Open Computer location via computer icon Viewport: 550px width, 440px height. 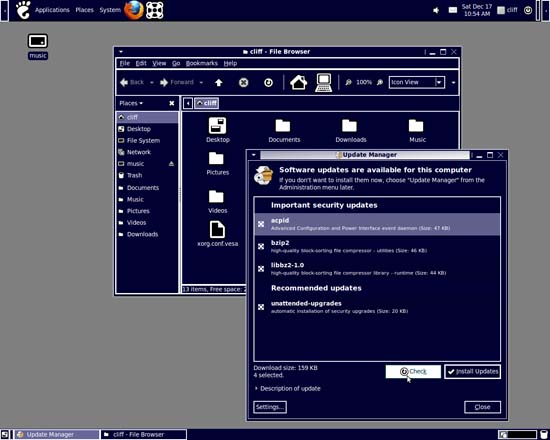pos(323,82)
